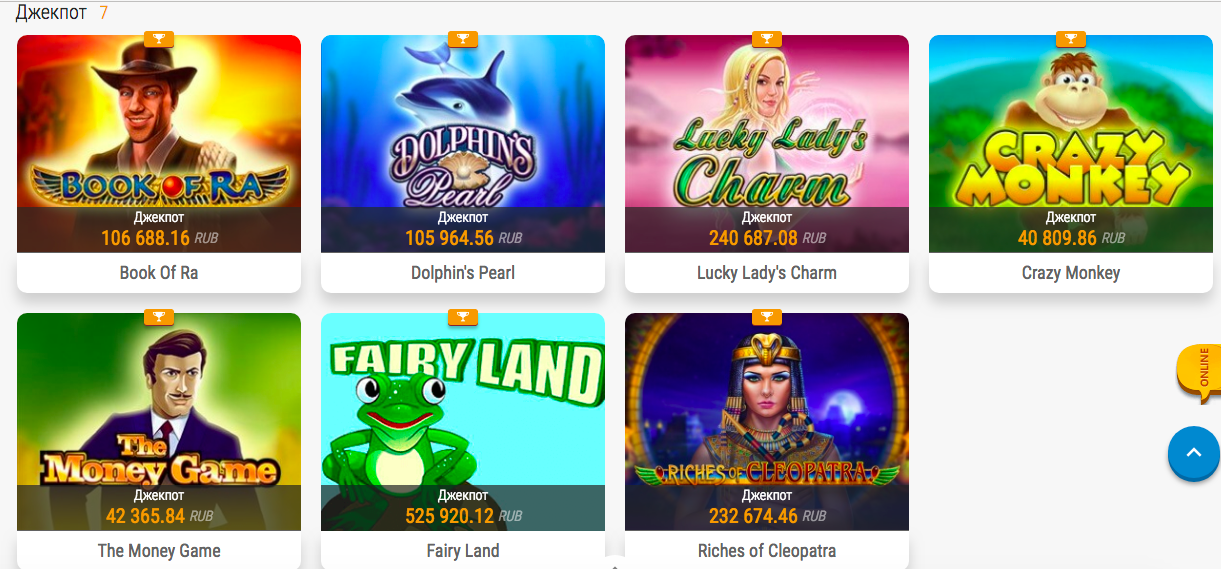Open the yellow ONLINE chat bubble
The image size is (1221, 569).
point(1200,371)
